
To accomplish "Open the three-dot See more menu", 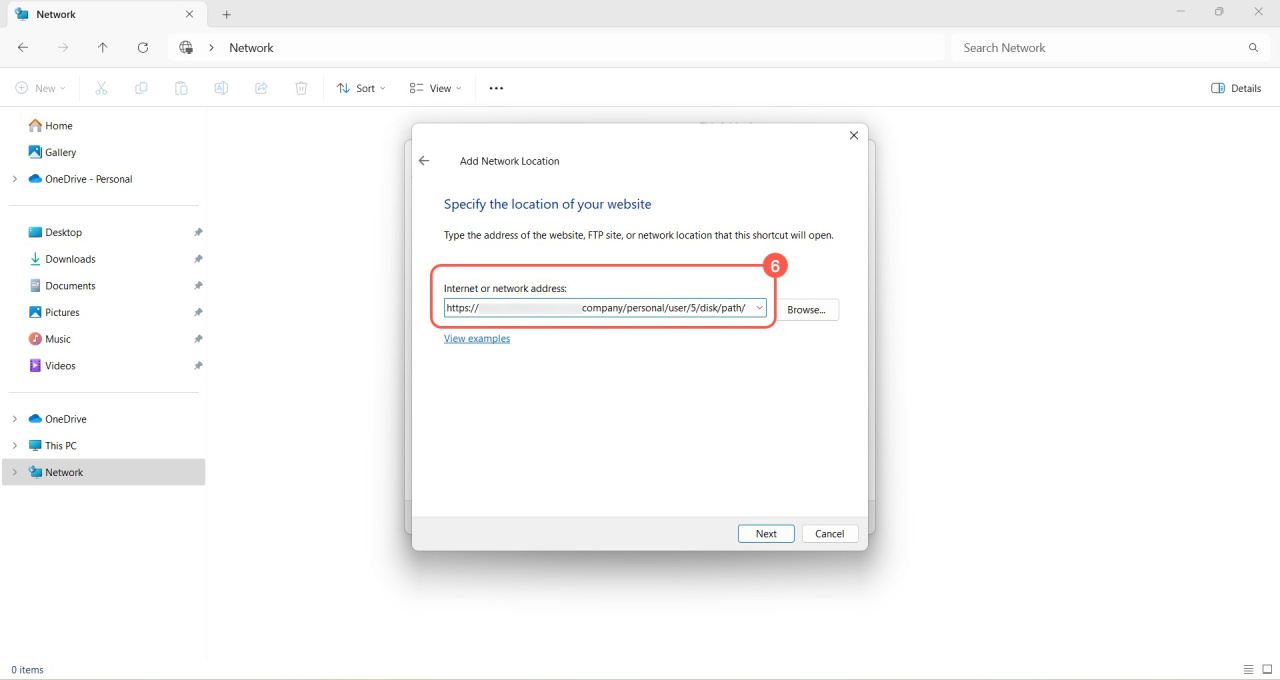I will (496, 88).
